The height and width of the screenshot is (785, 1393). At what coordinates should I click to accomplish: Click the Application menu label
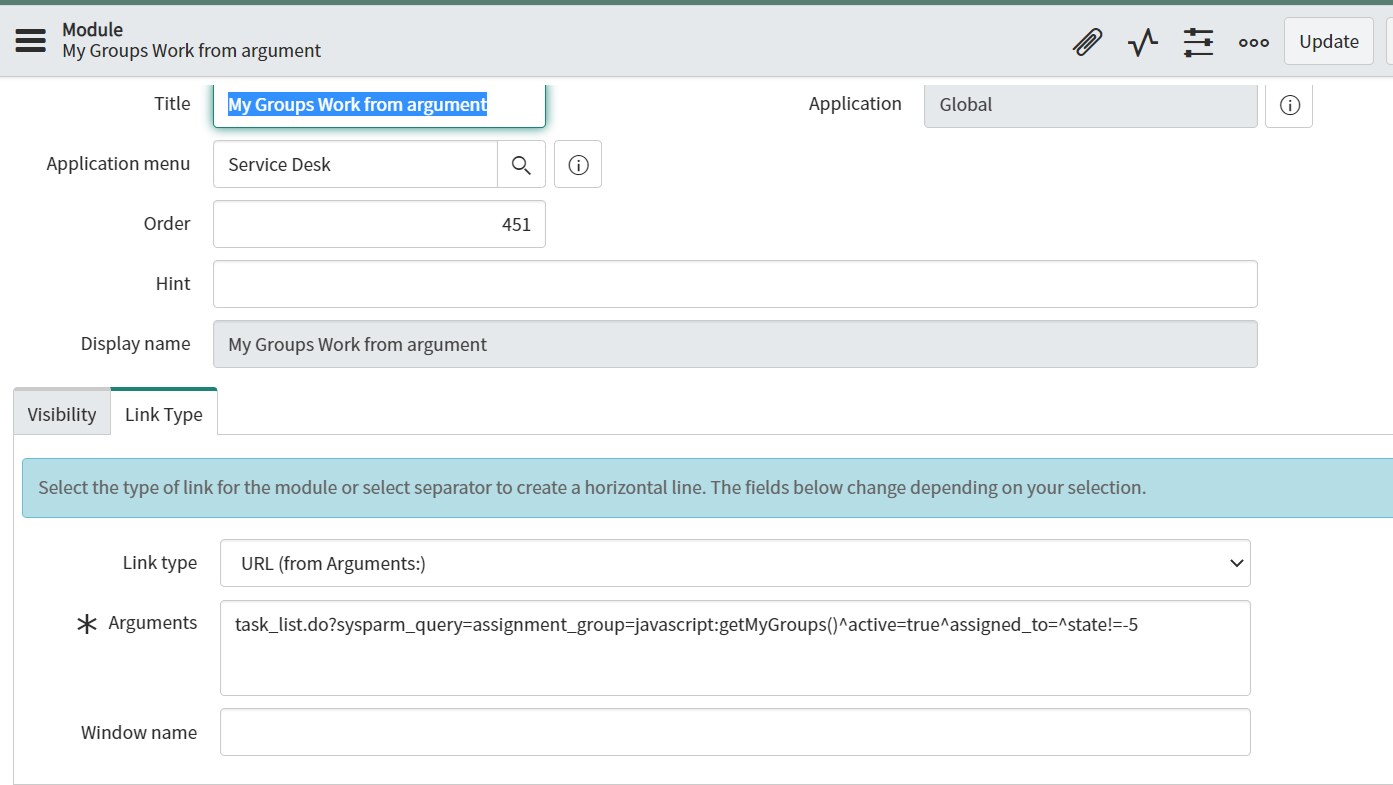118,163
